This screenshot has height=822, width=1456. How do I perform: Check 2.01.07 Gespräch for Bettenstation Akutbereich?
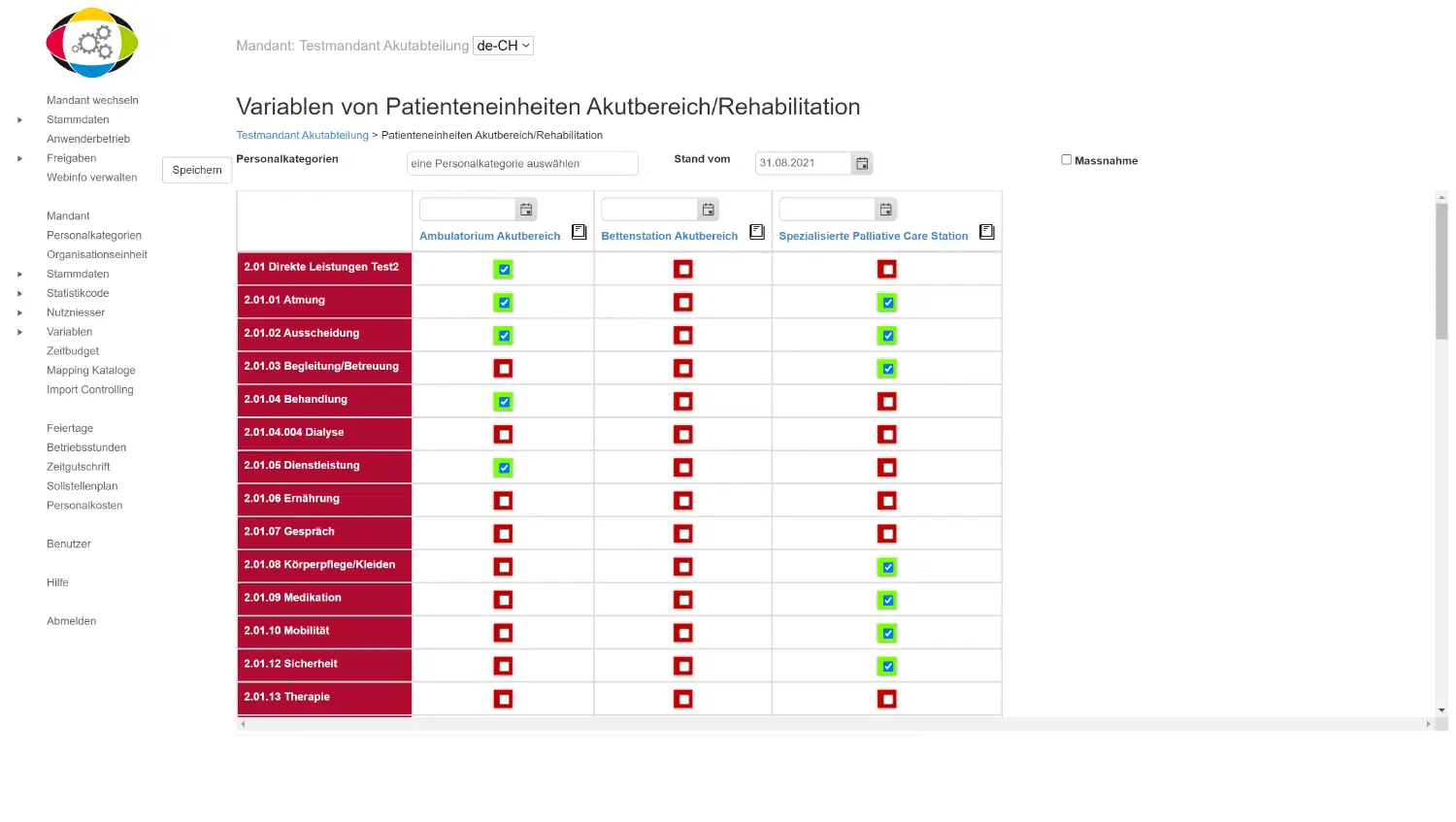click(x=683, y=533)
